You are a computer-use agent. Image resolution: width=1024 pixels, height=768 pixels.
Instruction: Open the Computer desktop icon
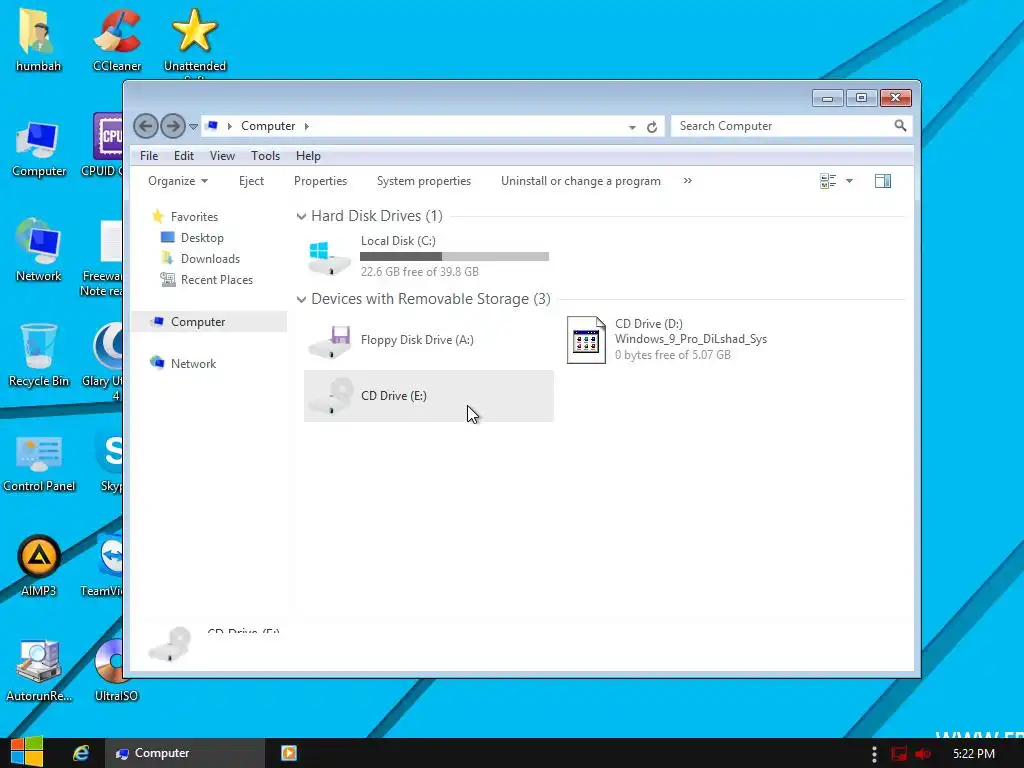(39, 149)
